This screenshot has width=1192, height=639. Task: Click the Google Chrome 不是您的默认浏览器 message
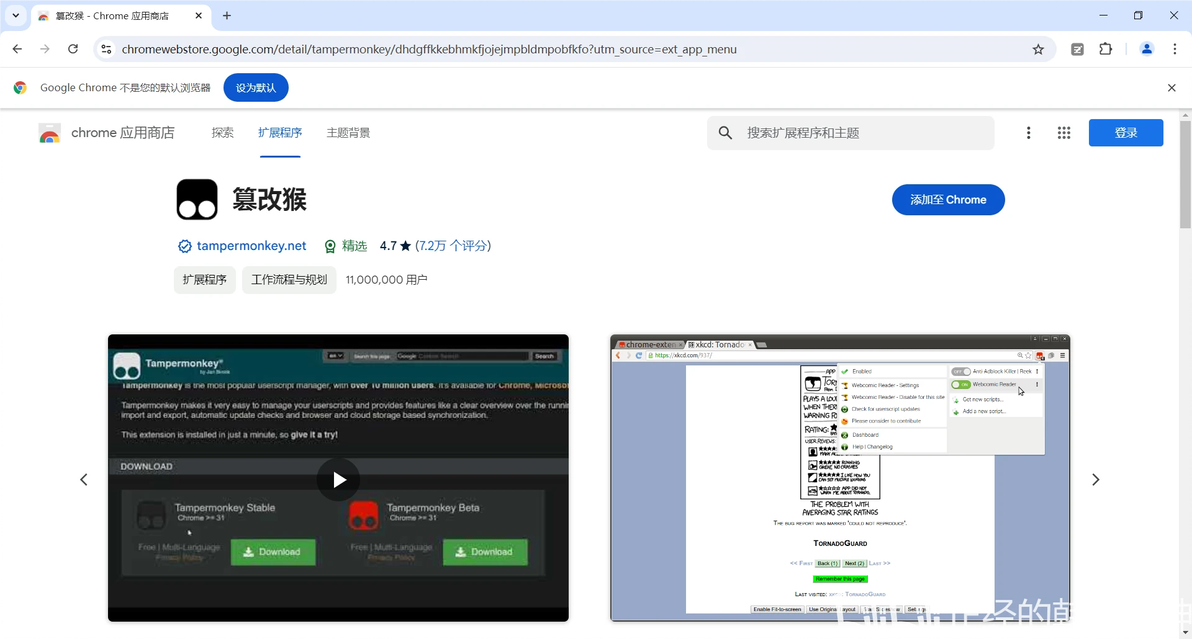pyautogui.click(x=125, y=87)
